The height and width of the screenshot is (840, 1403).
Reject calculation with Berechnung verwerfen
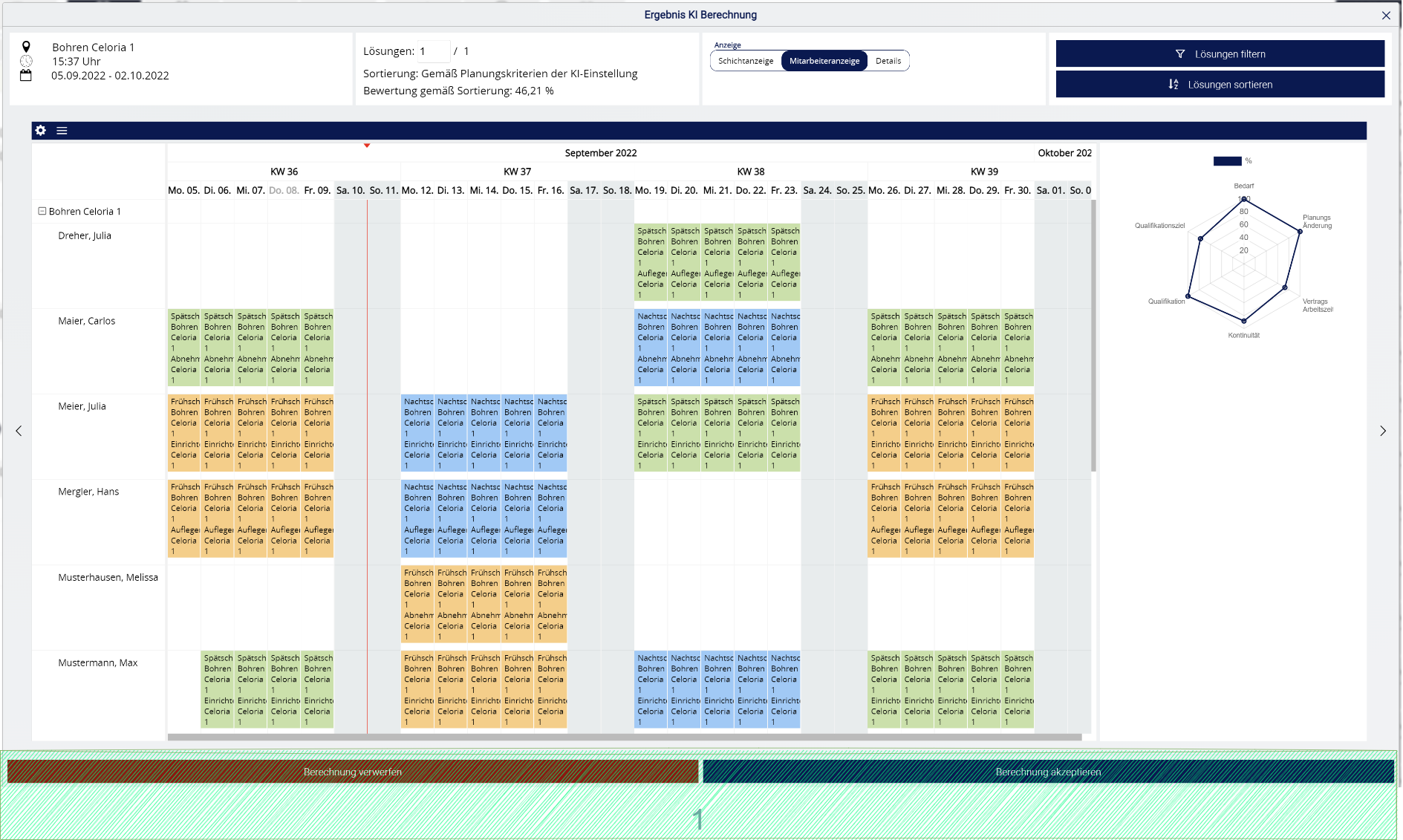point(353,772)
